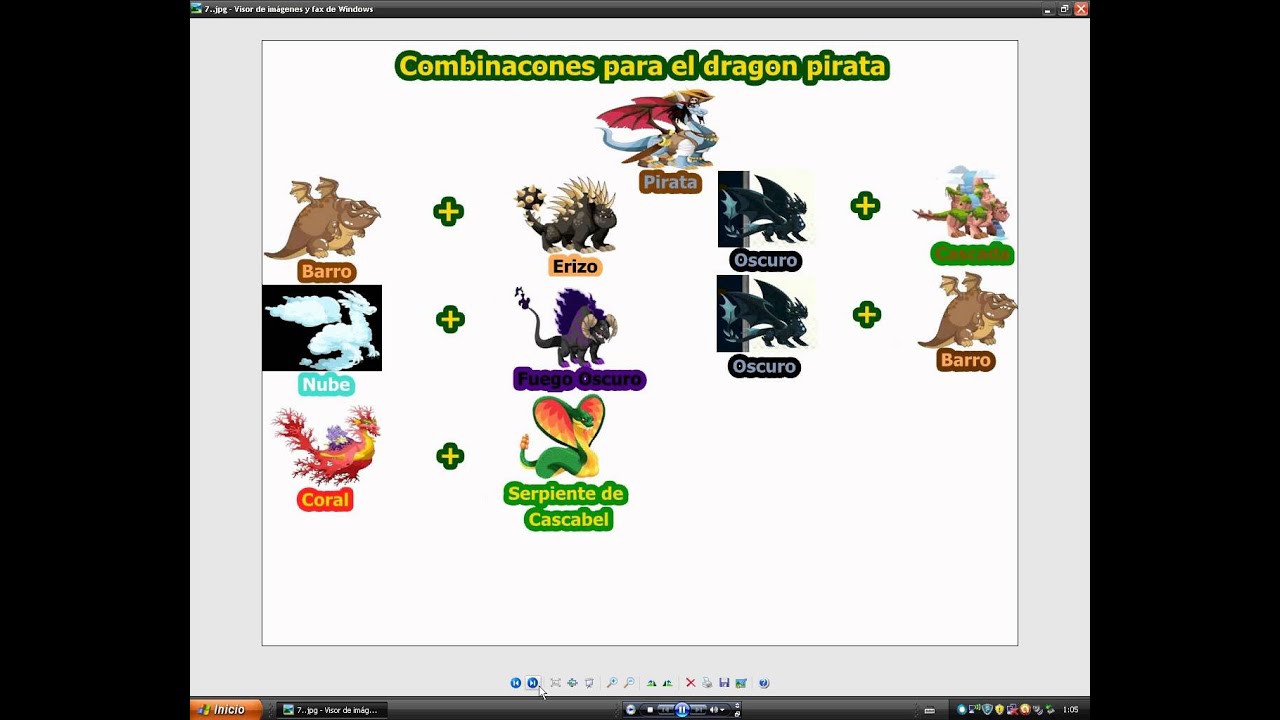Select the Best Fit view icon

[x=555, y=683]
